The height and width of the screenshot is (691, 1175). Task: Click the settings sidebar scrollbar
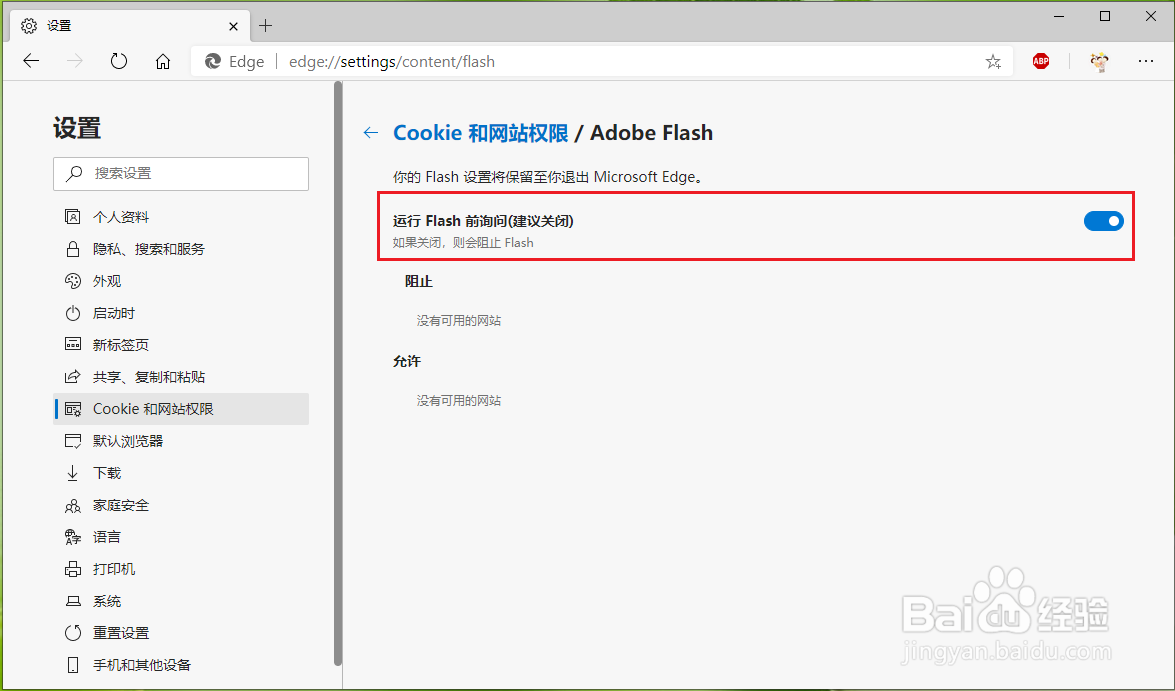pyautogui.click(x=338, y=373)
